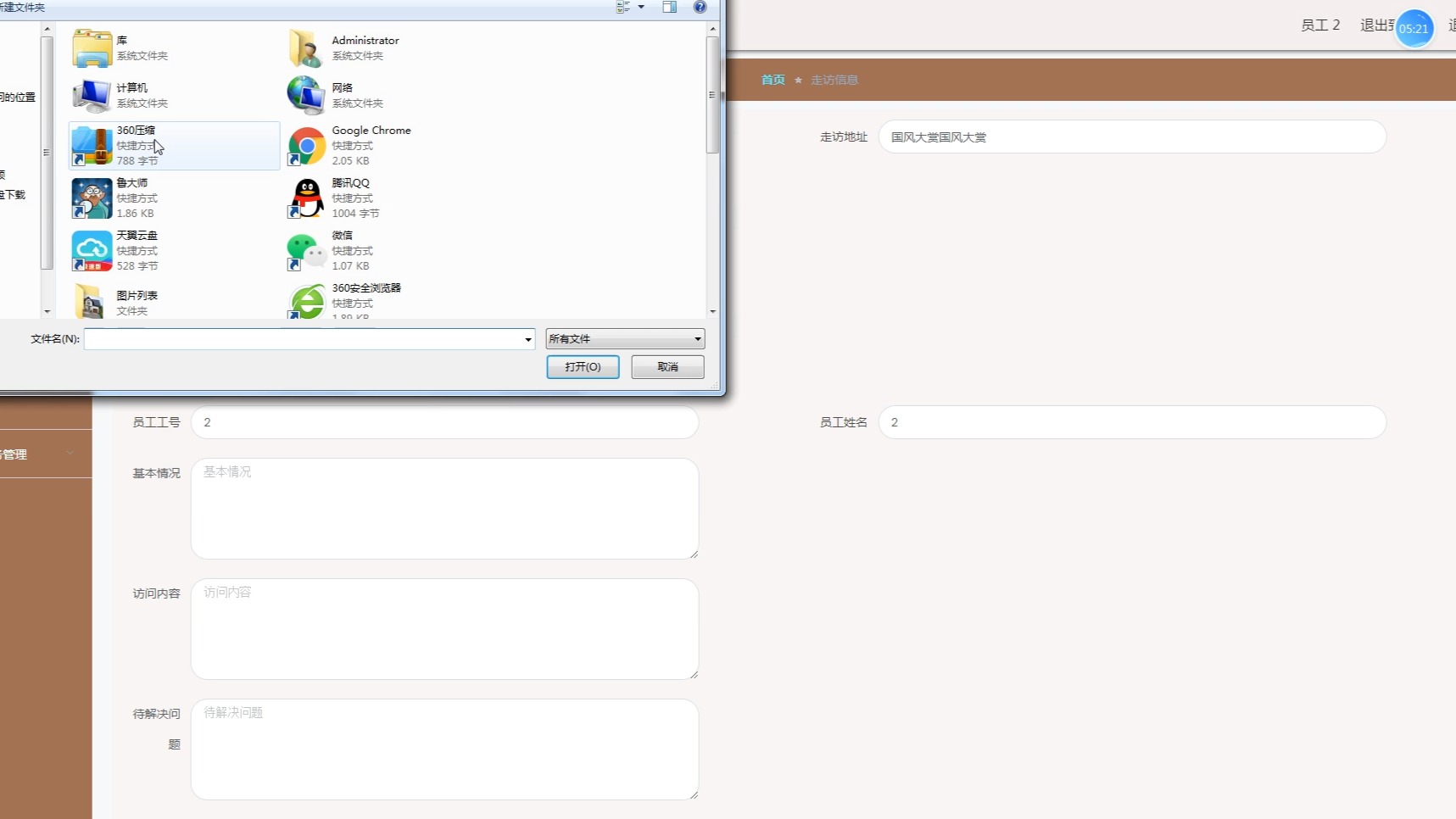This screenshot has height=819, width=1456.
Task: Click the 走访信息 breadcrumb text
Action: pyautogui.click(x=834, y=80)
